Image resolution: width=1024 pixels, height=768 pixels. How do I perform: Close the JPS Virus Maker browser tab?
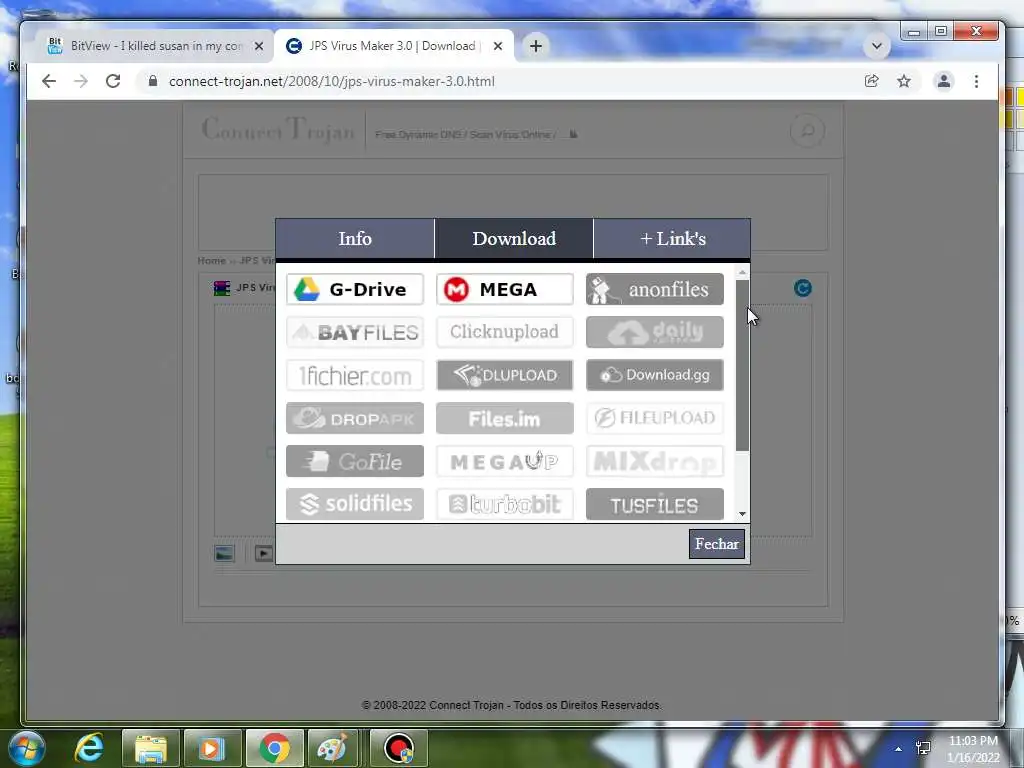pos(498,46)
